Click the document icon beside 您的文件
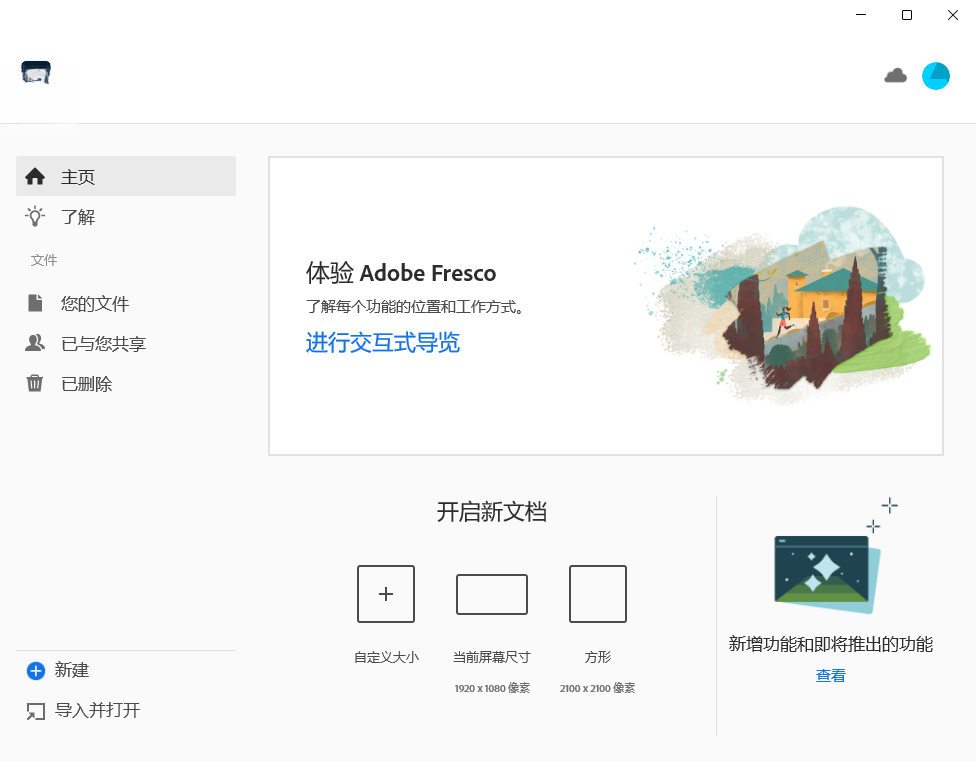The image size is (976, 761). (35, 303)
